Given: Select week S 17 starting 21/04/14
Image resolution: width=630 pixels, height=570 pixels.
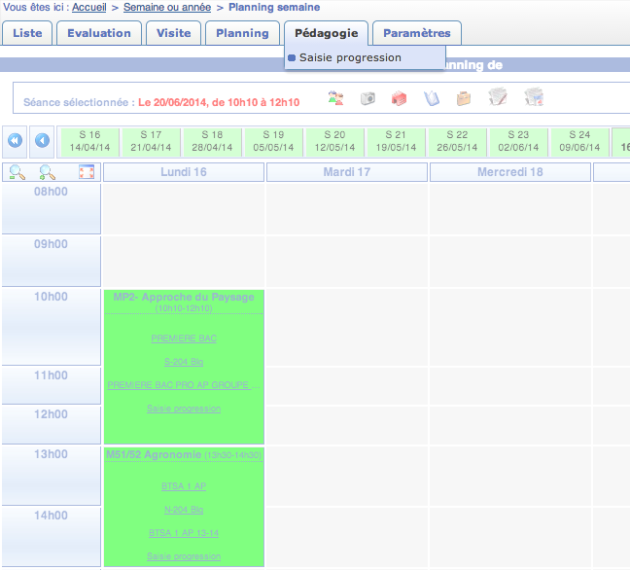Looking at the screenshot, I should pyautogui.click(x=150, y=141).
